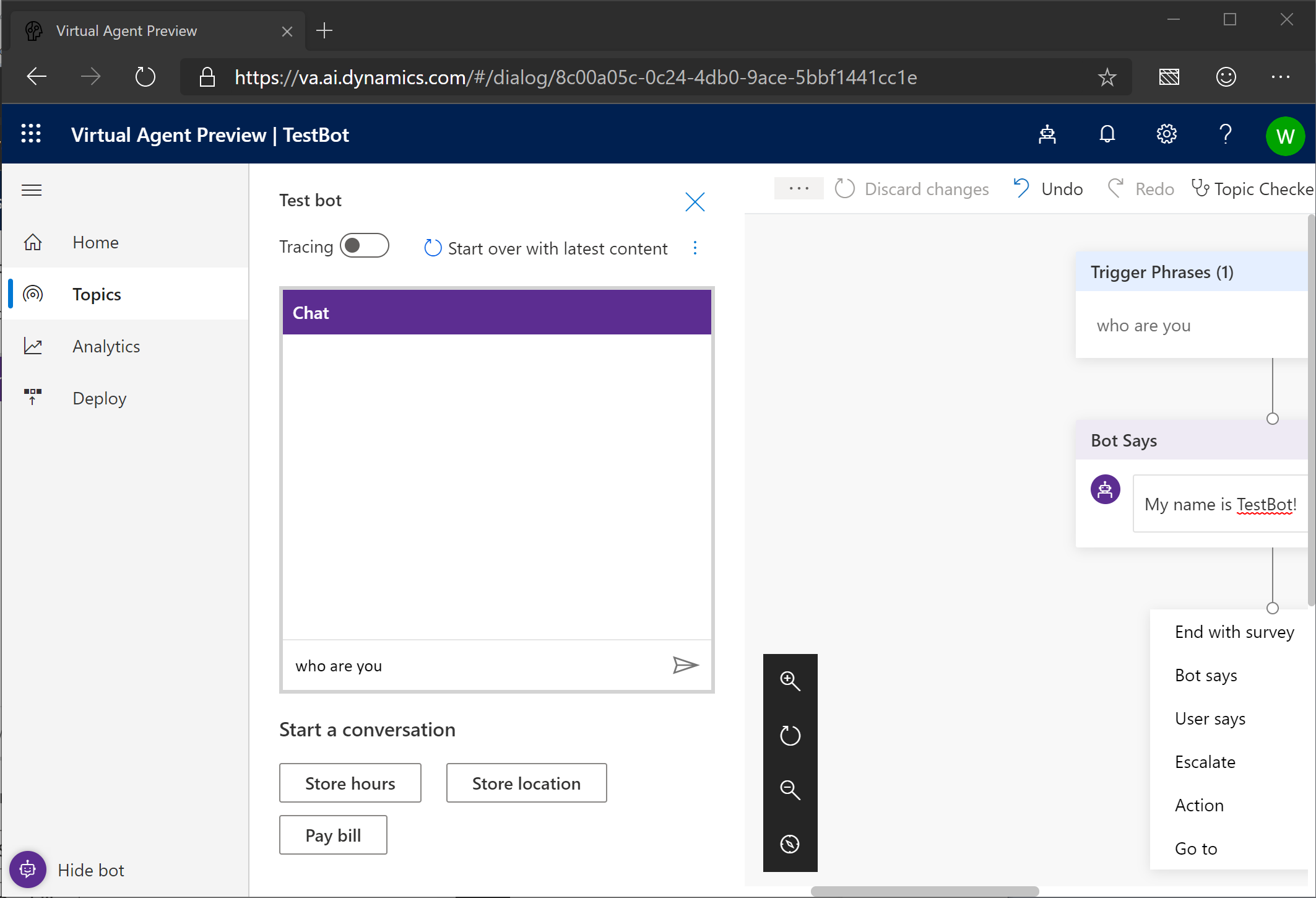Screen dimensions: 1316x898
Task: Open browser settings and more menu
Action: [x=1280, y=77]
